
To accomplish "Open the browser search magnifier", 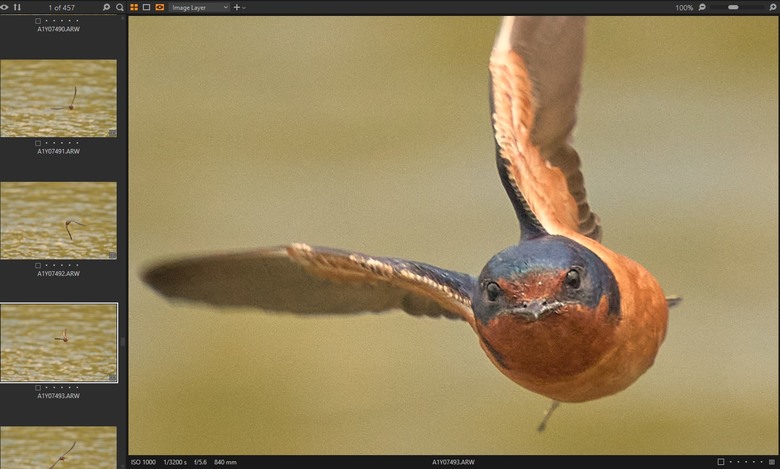I will point(119,7).
